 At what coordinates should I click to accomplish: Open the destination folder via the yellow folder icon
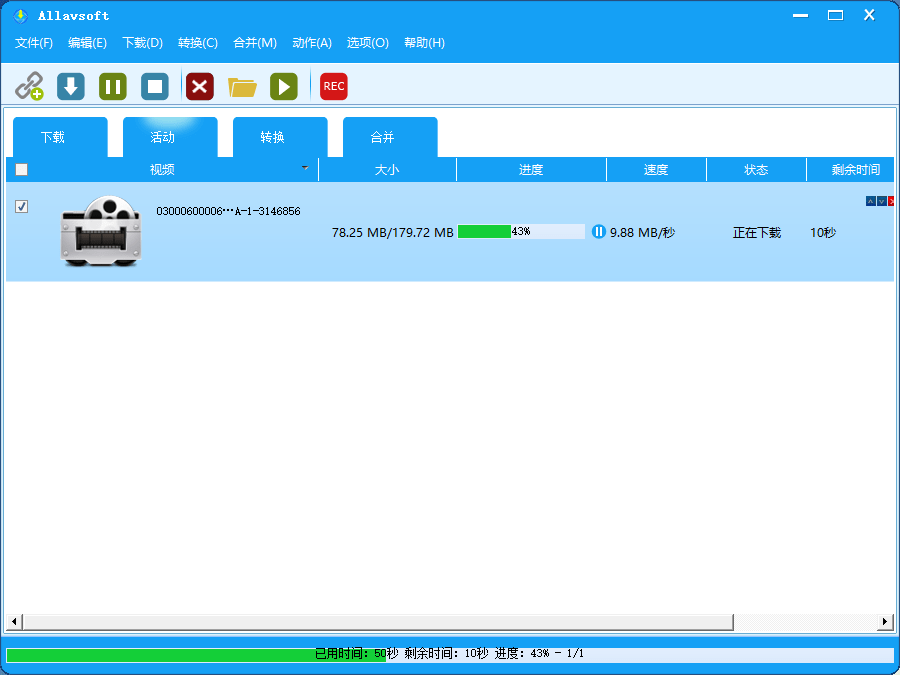point(242,87)
